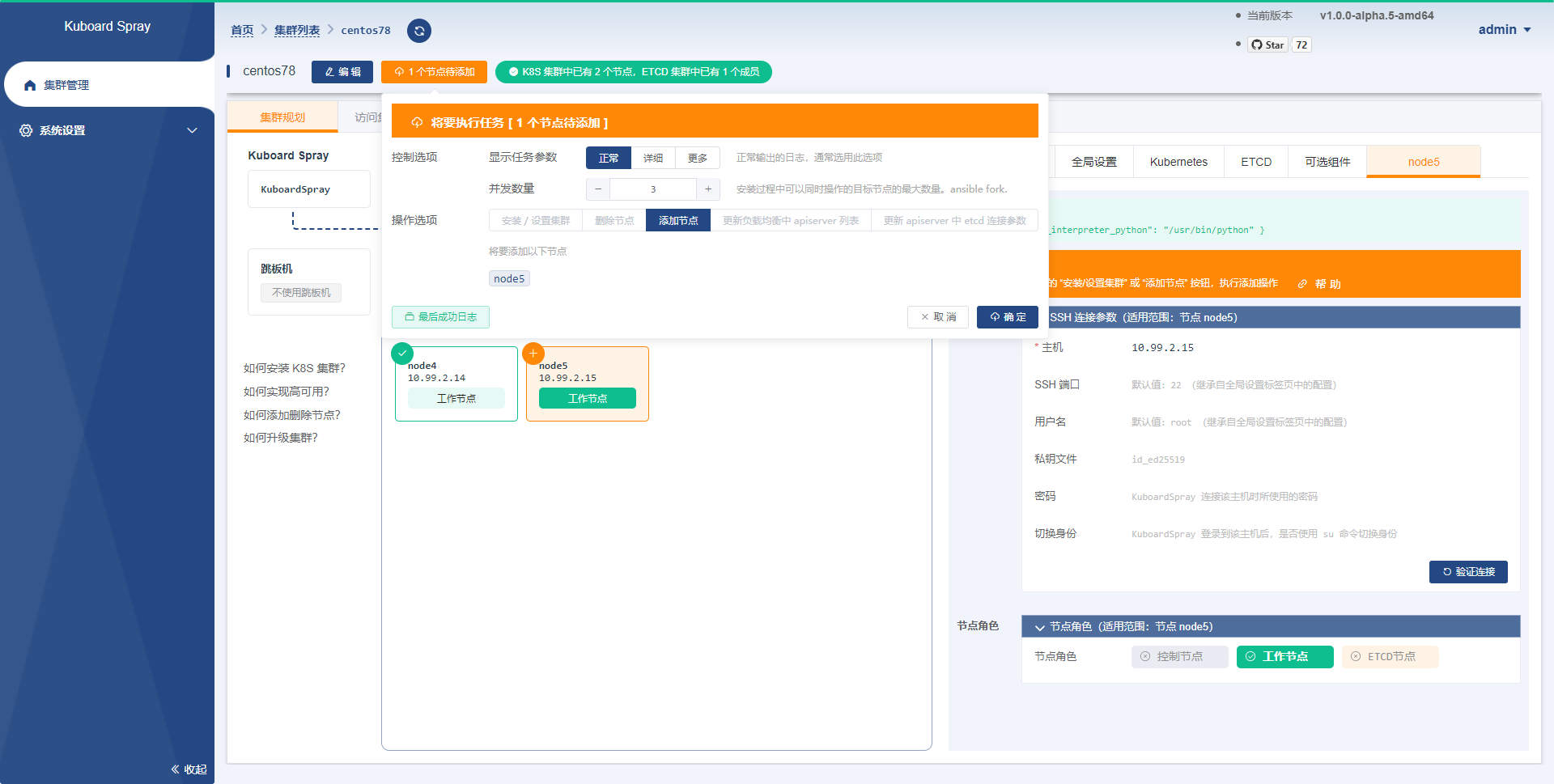Viewport: 1554px width, 784px height.
Task: Click the GitHub Star button
Action: pos(1267,44)
